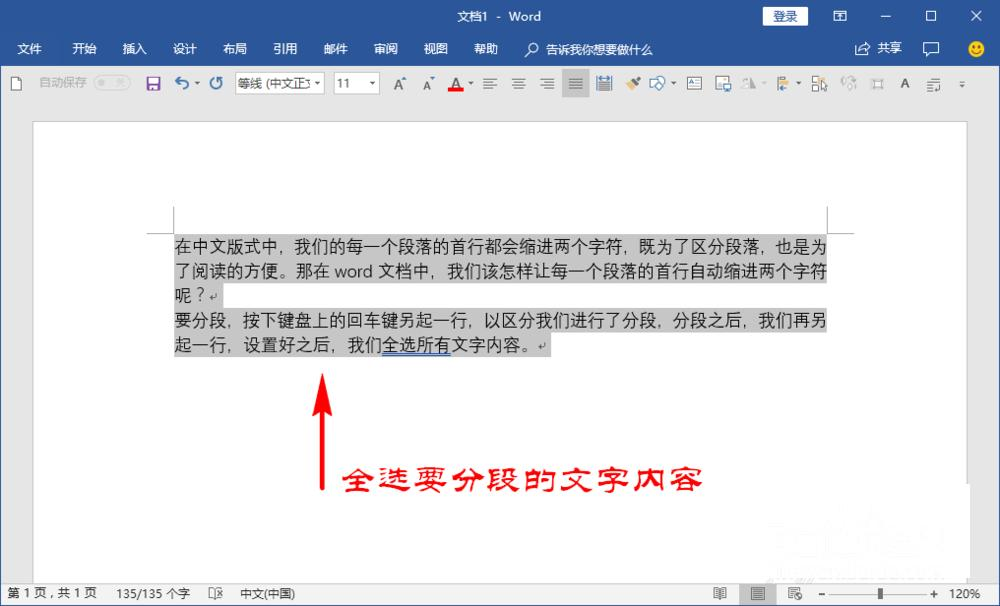
Task: Apply red font color A button
Action: [455, 84]
